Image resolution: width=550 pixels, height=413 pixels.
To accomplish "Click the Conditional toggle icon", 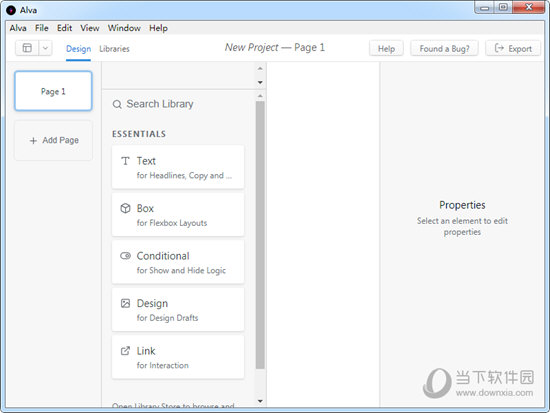I will (x=125, y=256).
